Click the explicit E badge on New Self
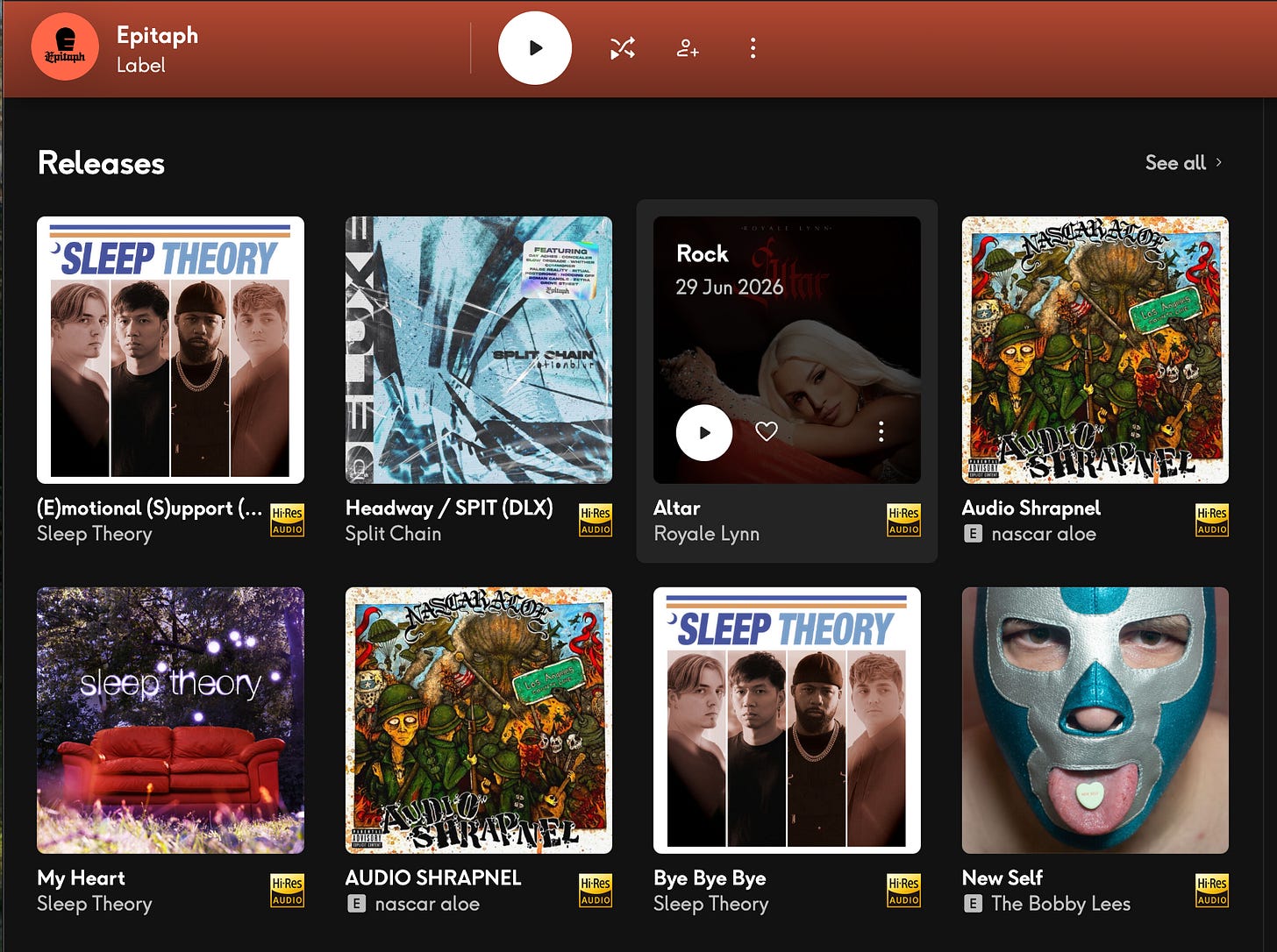 [973, 904]
